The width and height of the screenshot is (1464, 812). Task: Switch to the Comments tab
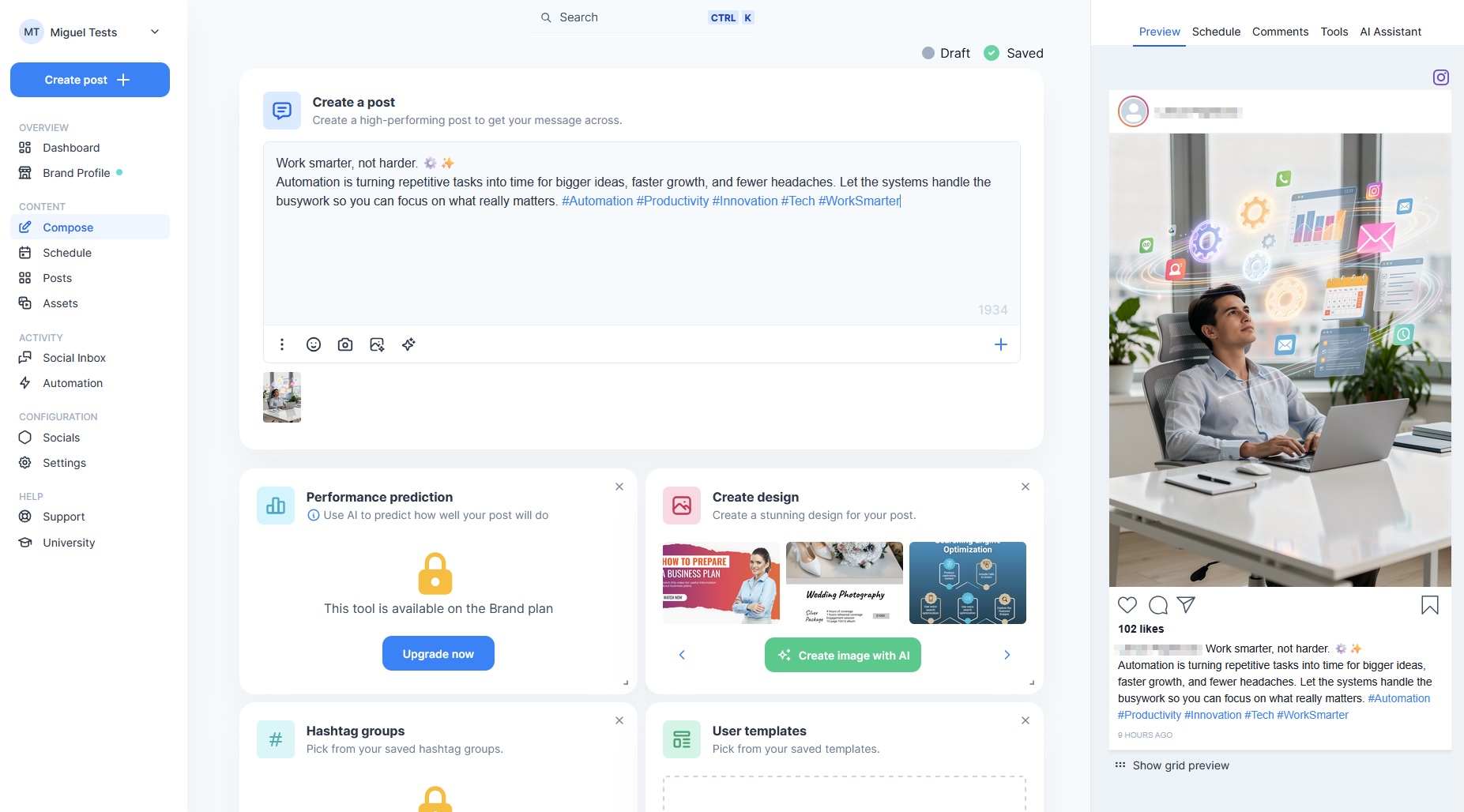coord(1280,32)
